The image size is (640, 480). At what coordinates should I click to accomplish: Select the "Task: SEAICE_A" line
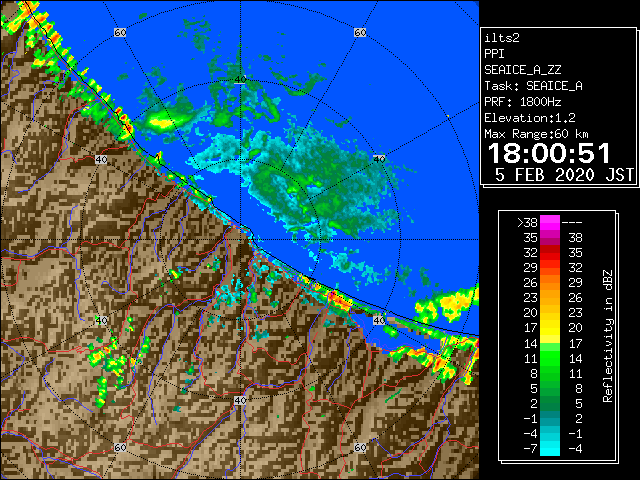pos(533,86)
